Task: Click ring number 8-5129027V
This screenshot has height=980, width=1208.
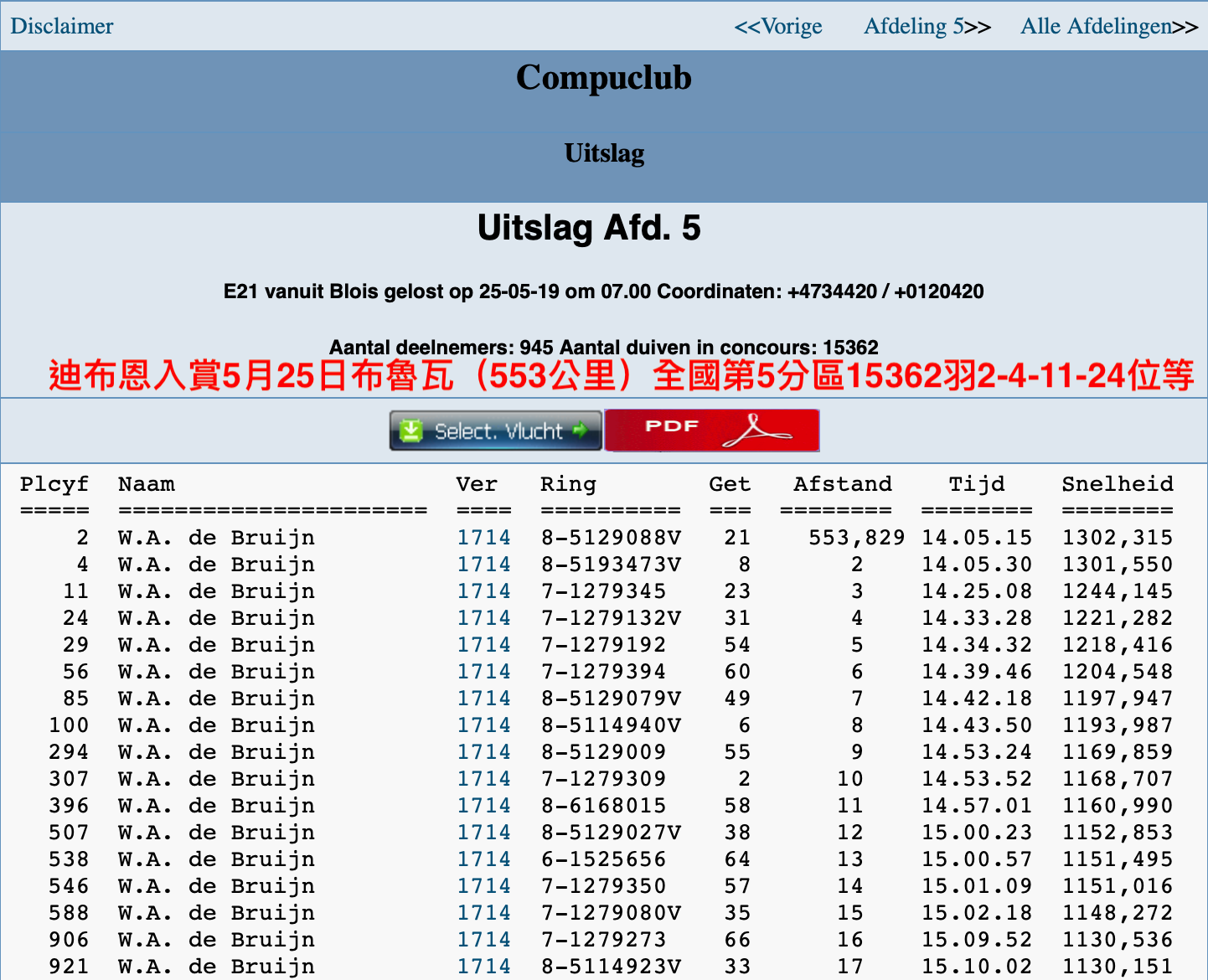Action: coord(612,833)
